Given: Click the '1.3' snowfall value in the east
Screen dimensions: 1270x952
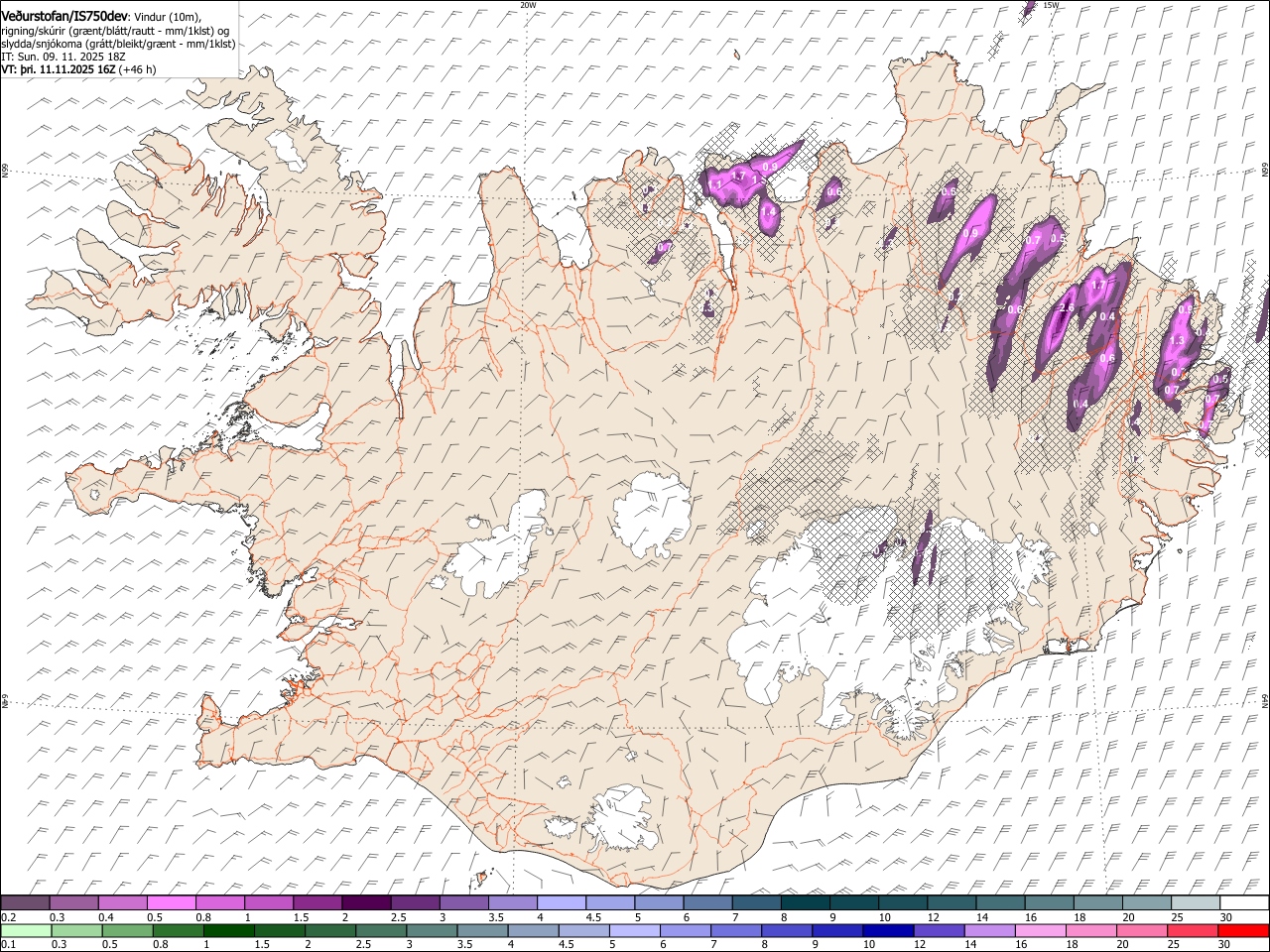Looking at the screenshot, I should coord(1178,340).
